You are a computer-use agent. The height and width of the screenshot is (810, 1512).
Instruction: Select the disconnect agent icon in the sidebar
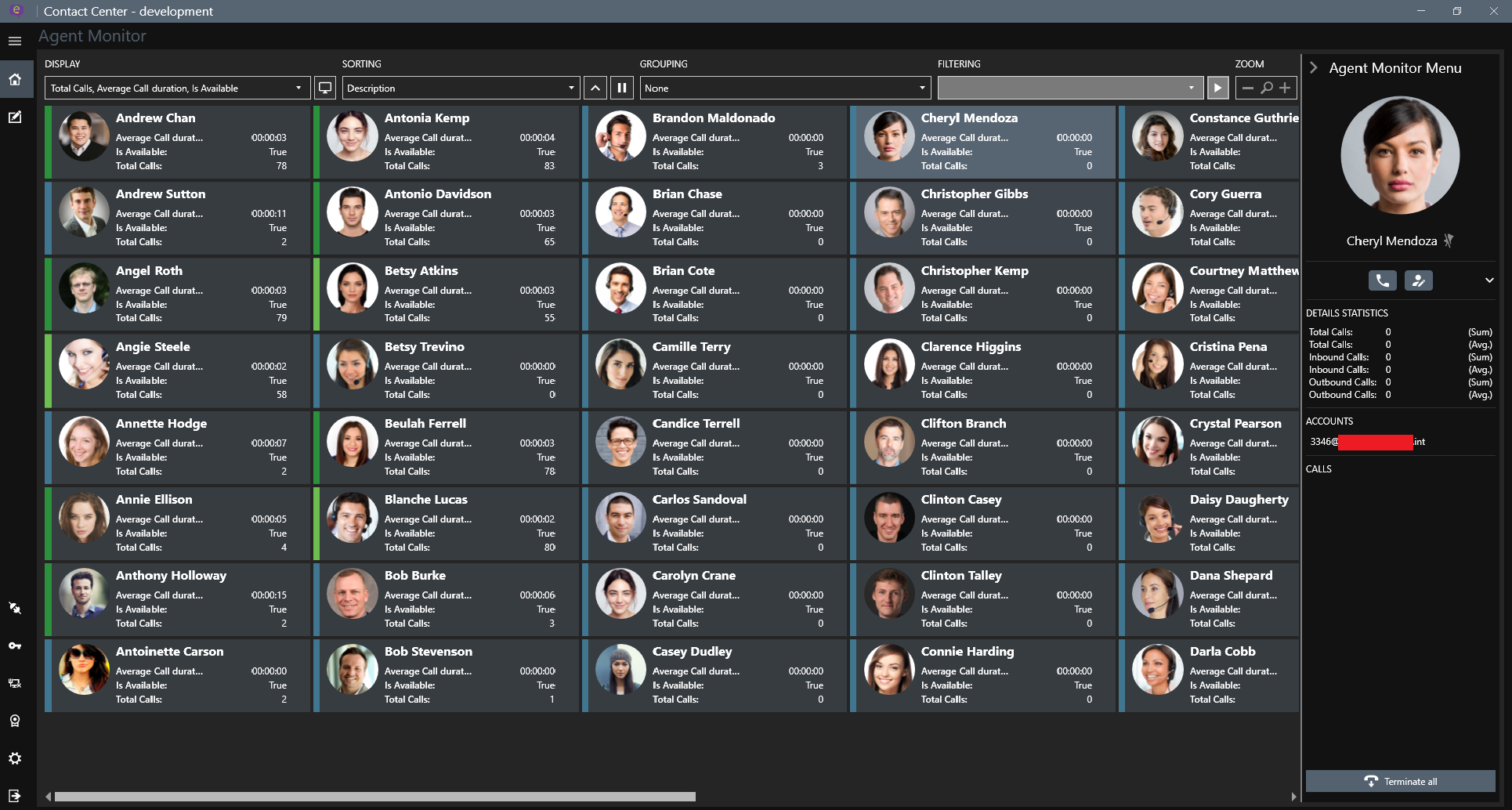(15, 608)
